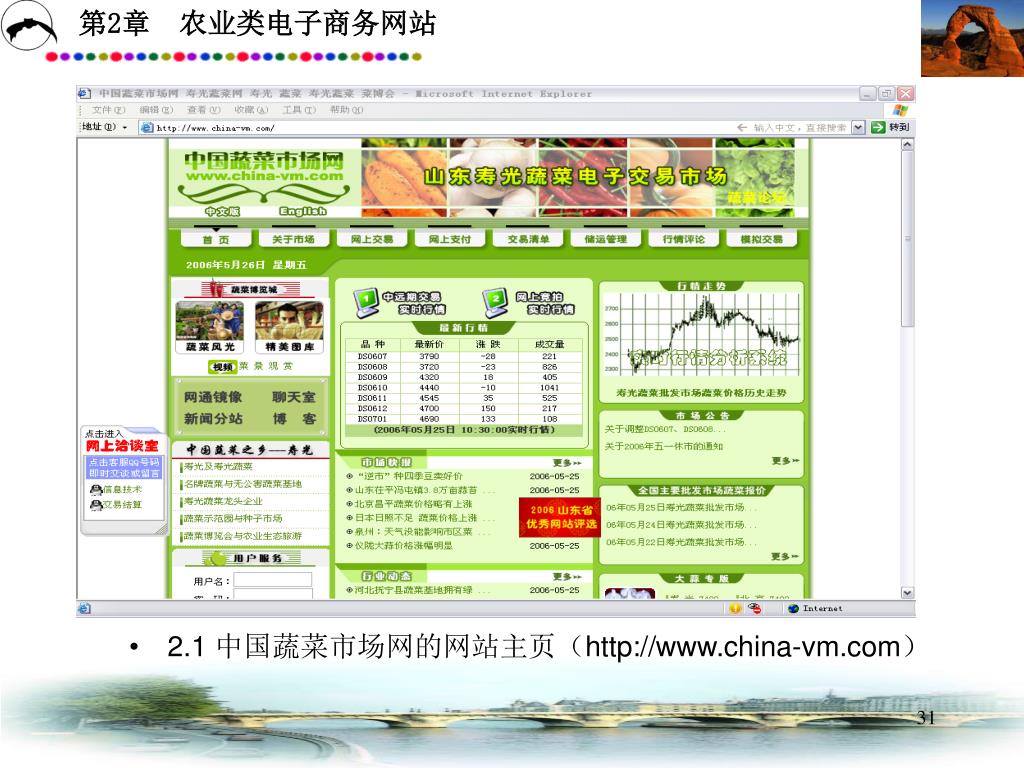Open the 蔬菜论坛 forum link
The image size is (1024, 768).
coord(757,197)
